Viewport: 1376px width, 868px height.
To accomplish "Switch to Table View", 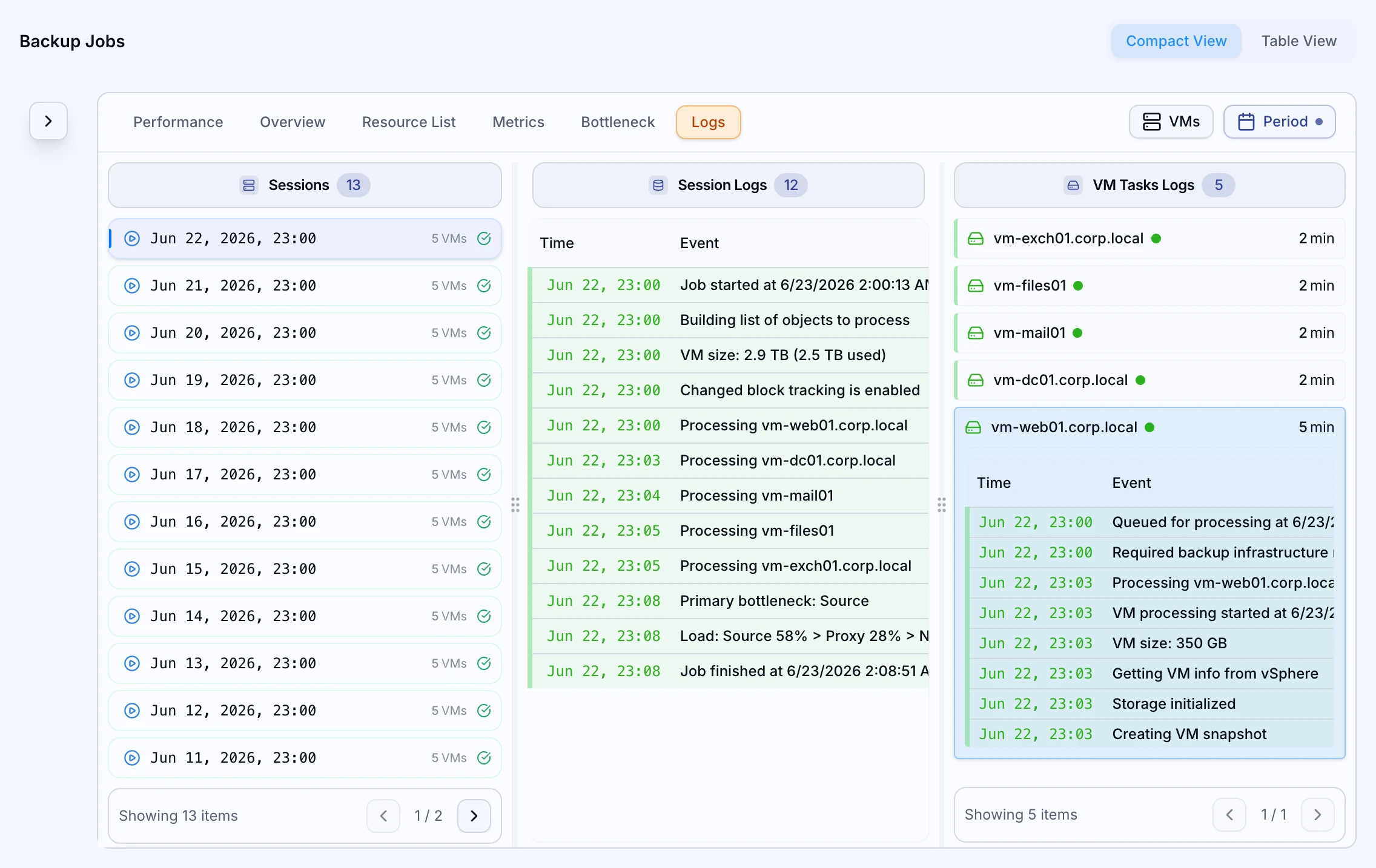I will coord(1298,41).
